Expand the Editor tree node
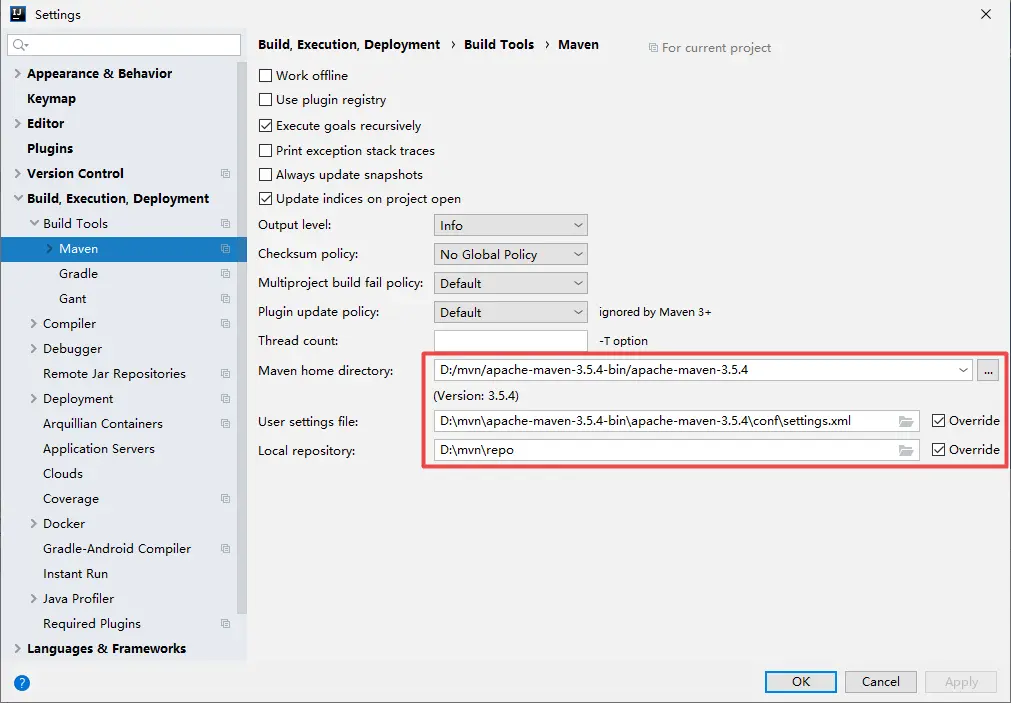1011x703 pixels. 17,123
